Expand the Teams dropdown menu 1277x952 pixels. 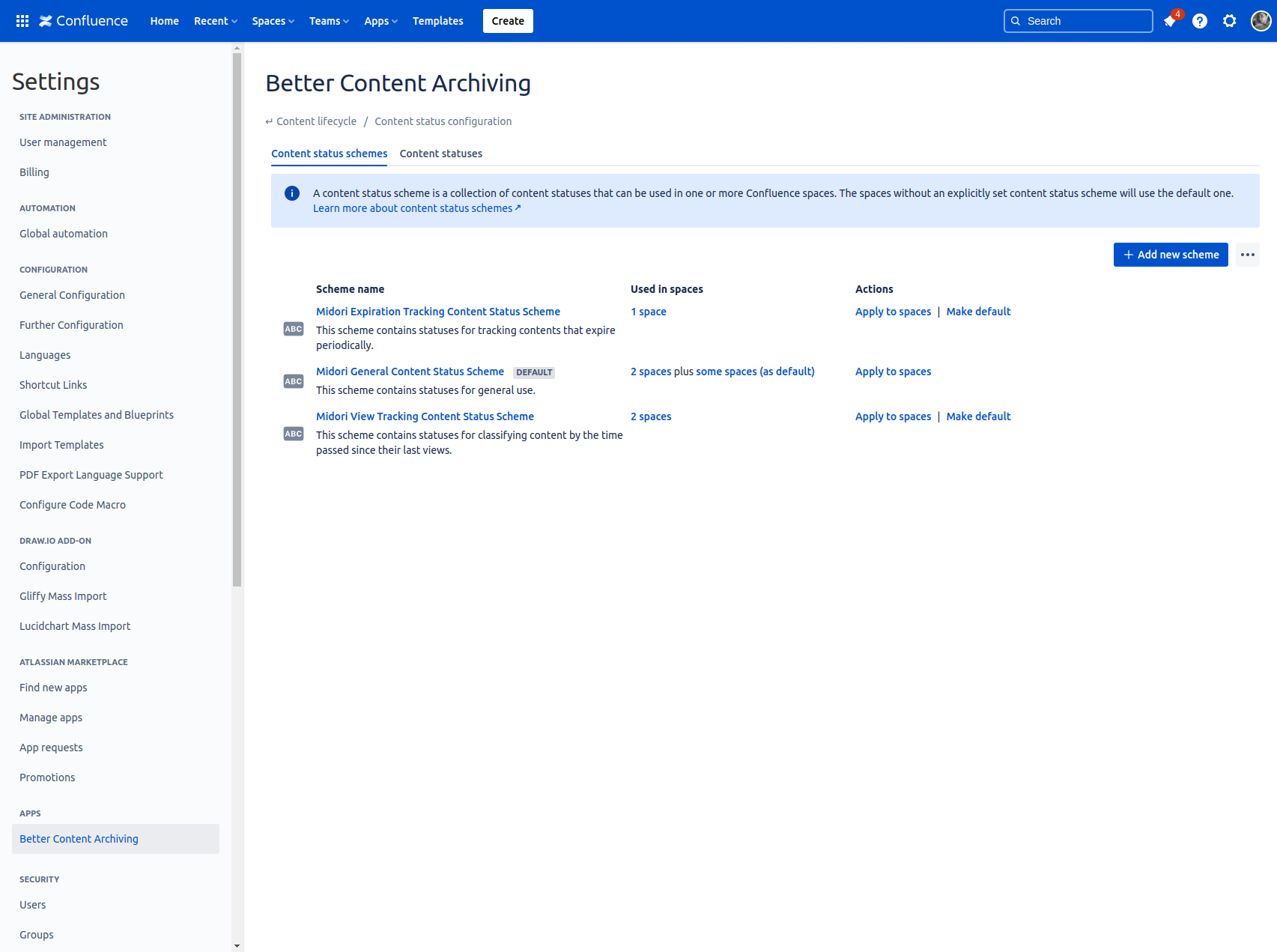tap(329, 21)
